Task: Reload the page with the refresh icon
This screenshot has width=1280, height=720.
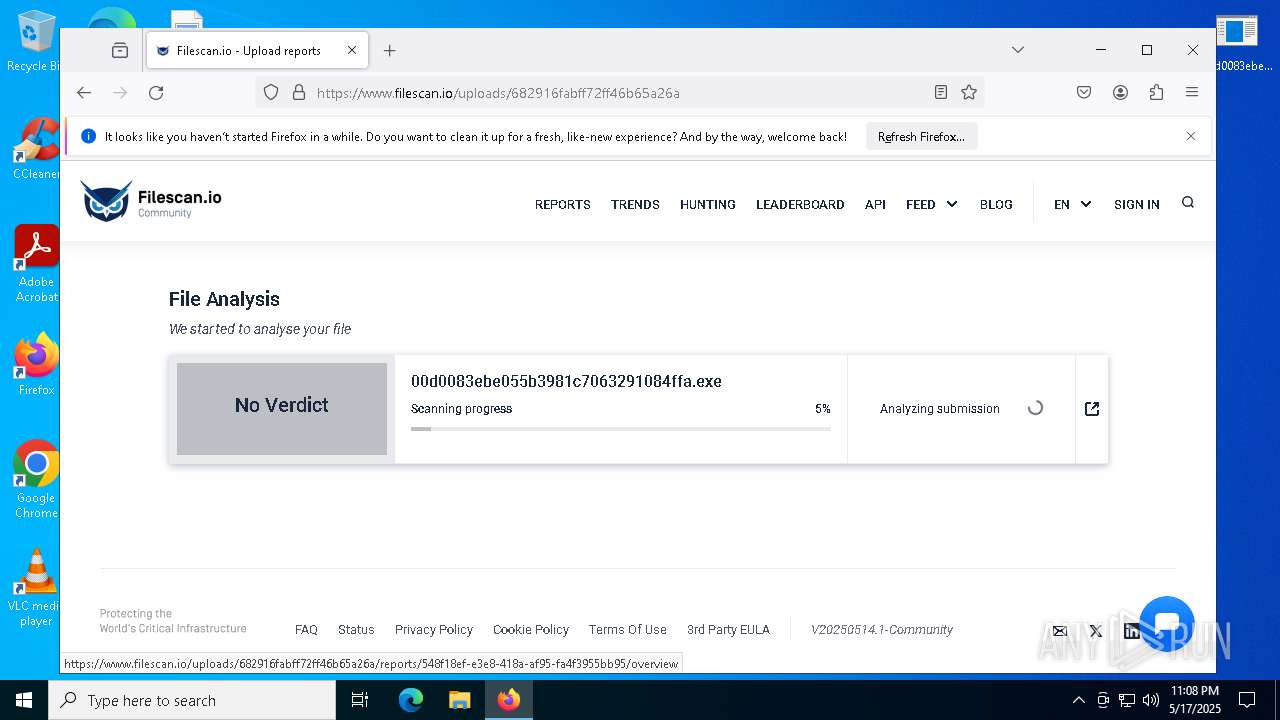Action: [x=156, y=93]
